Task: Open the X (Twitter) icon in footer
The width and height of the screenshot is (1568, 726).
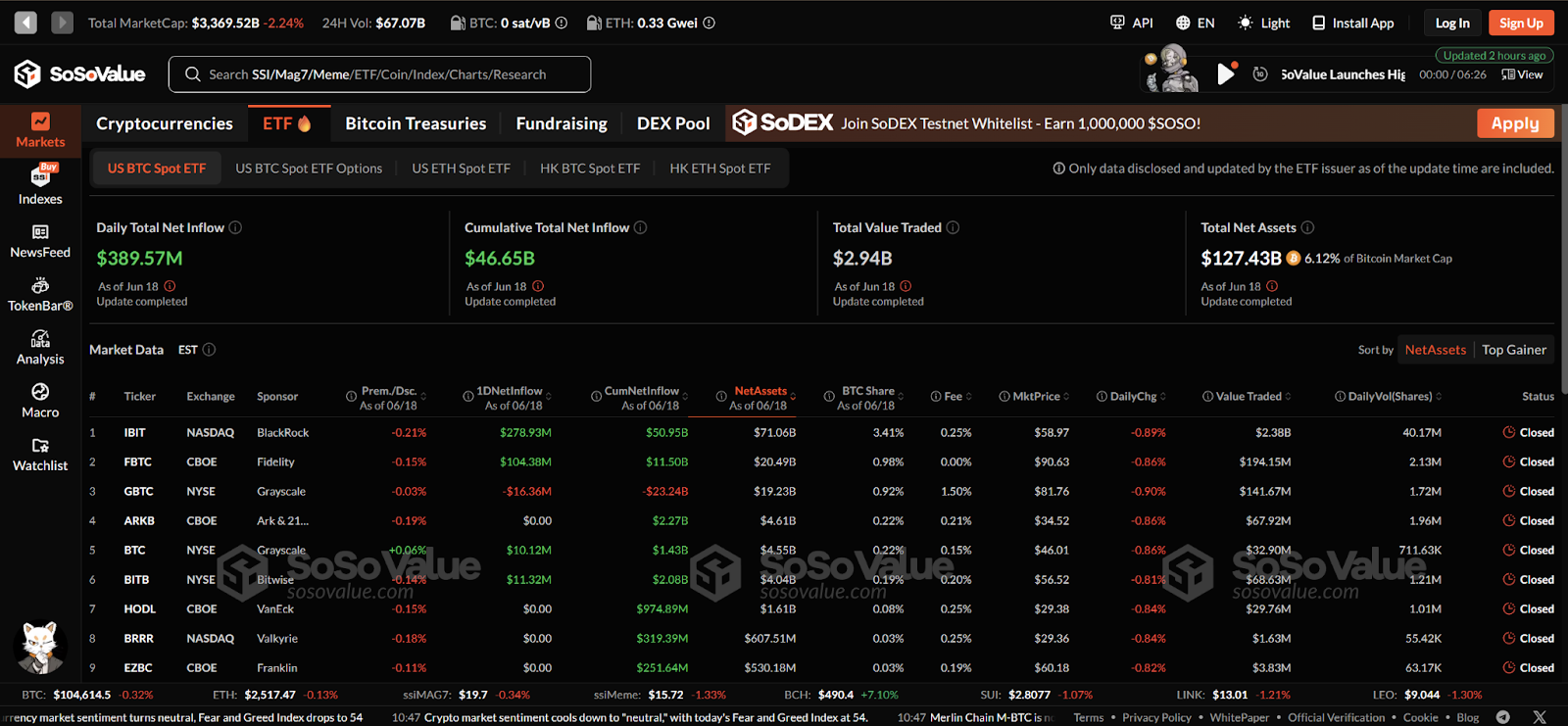Action: (x=1540, y=717)
